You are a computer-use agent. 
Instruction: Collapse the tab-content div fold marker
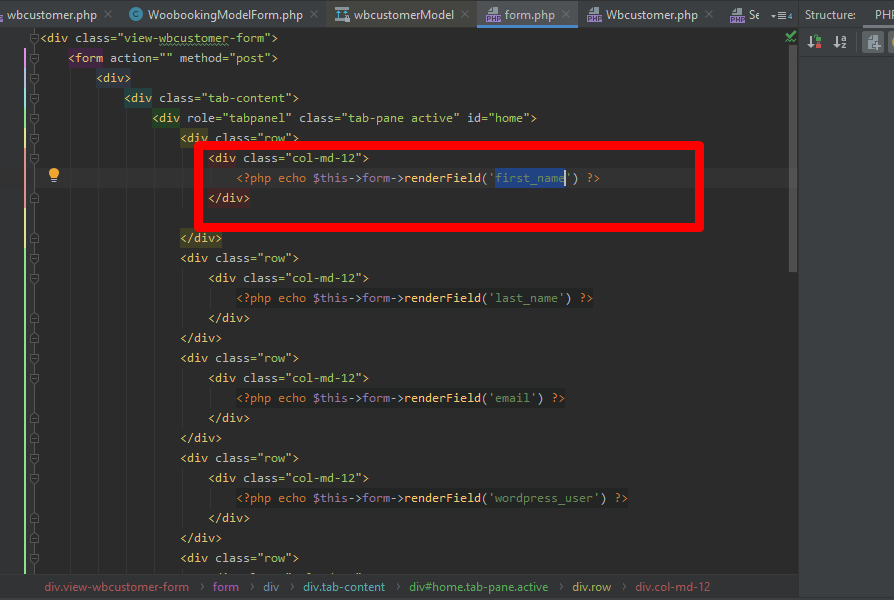33,98
